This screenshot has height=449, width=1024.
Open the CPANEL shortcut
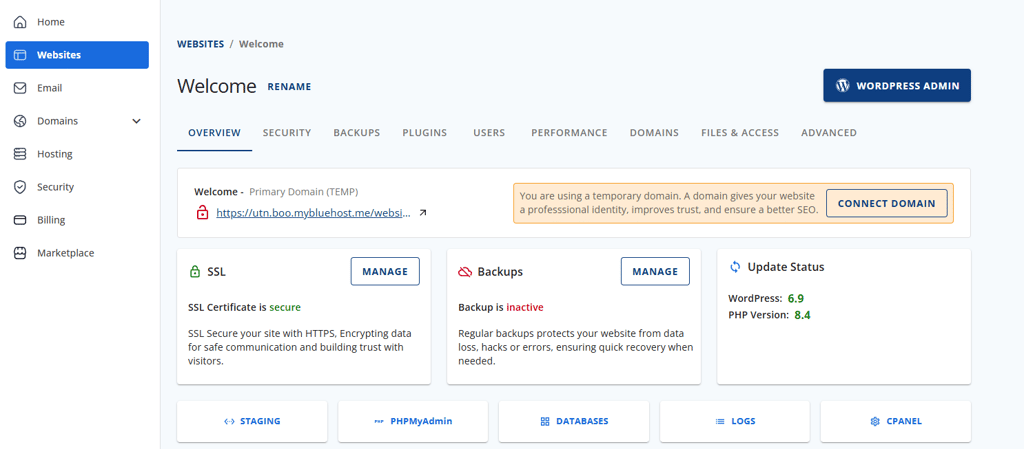896,422
